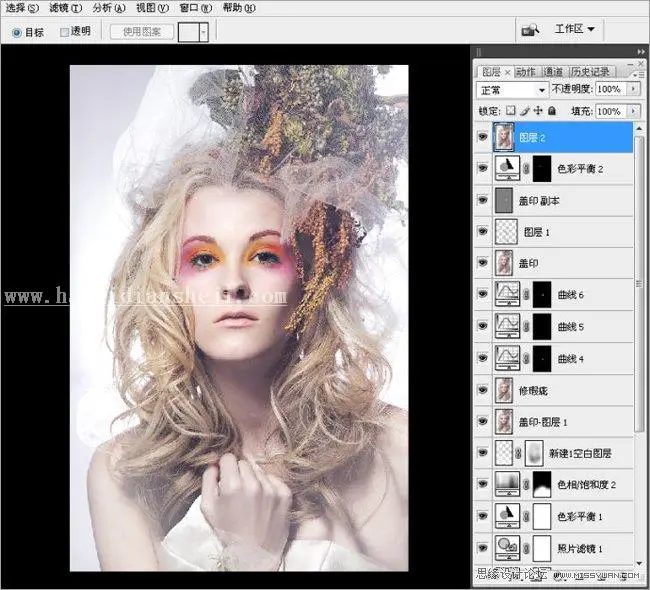Viewport: 650px width, 590px height.
Task: Hide the 色相/饱和度 2 layer
Action: 483,484
